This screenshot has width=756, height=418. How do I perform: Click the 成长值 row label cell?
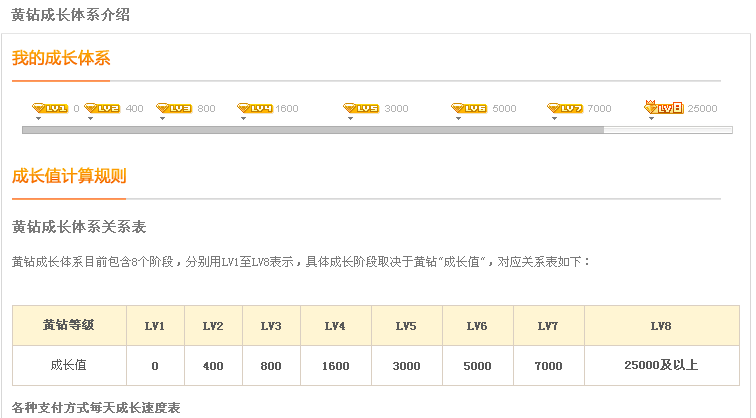click(69, 365)
